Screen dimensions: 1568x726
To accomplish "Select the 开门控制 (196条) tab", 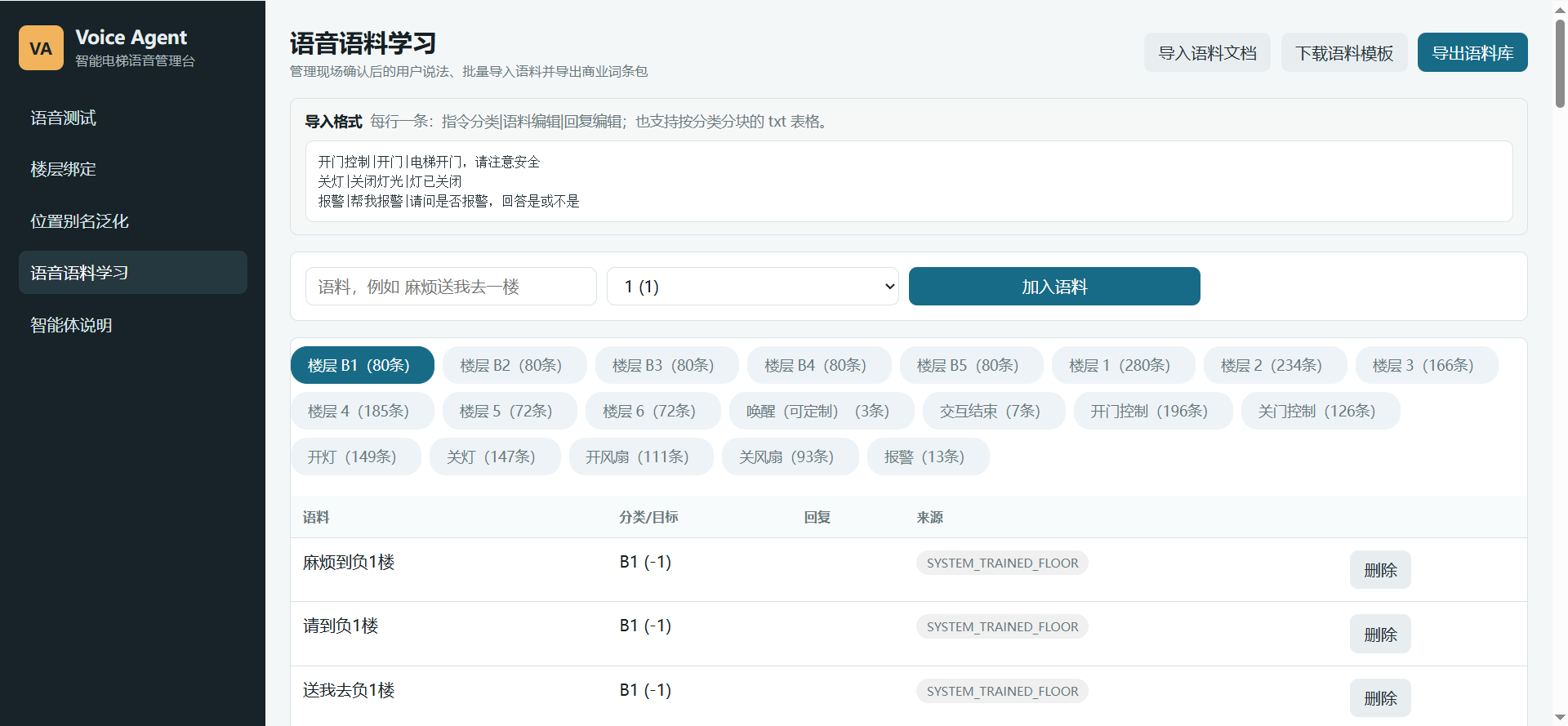I will coord(1153,411).
